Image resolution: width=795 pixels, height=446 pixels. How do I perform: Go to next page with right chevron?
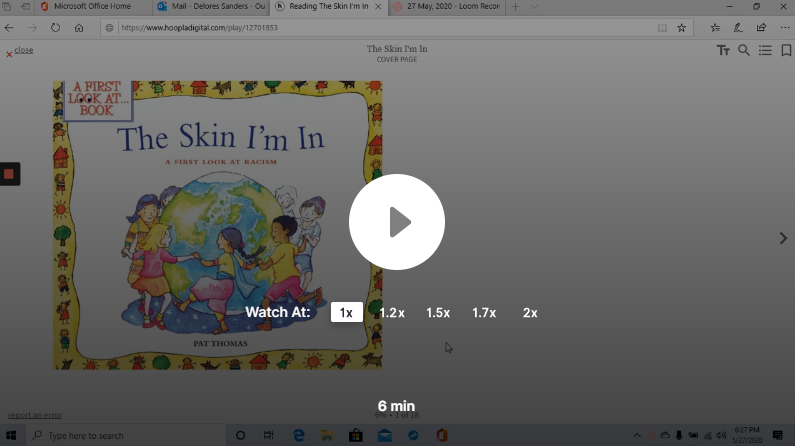pos(783,238)
